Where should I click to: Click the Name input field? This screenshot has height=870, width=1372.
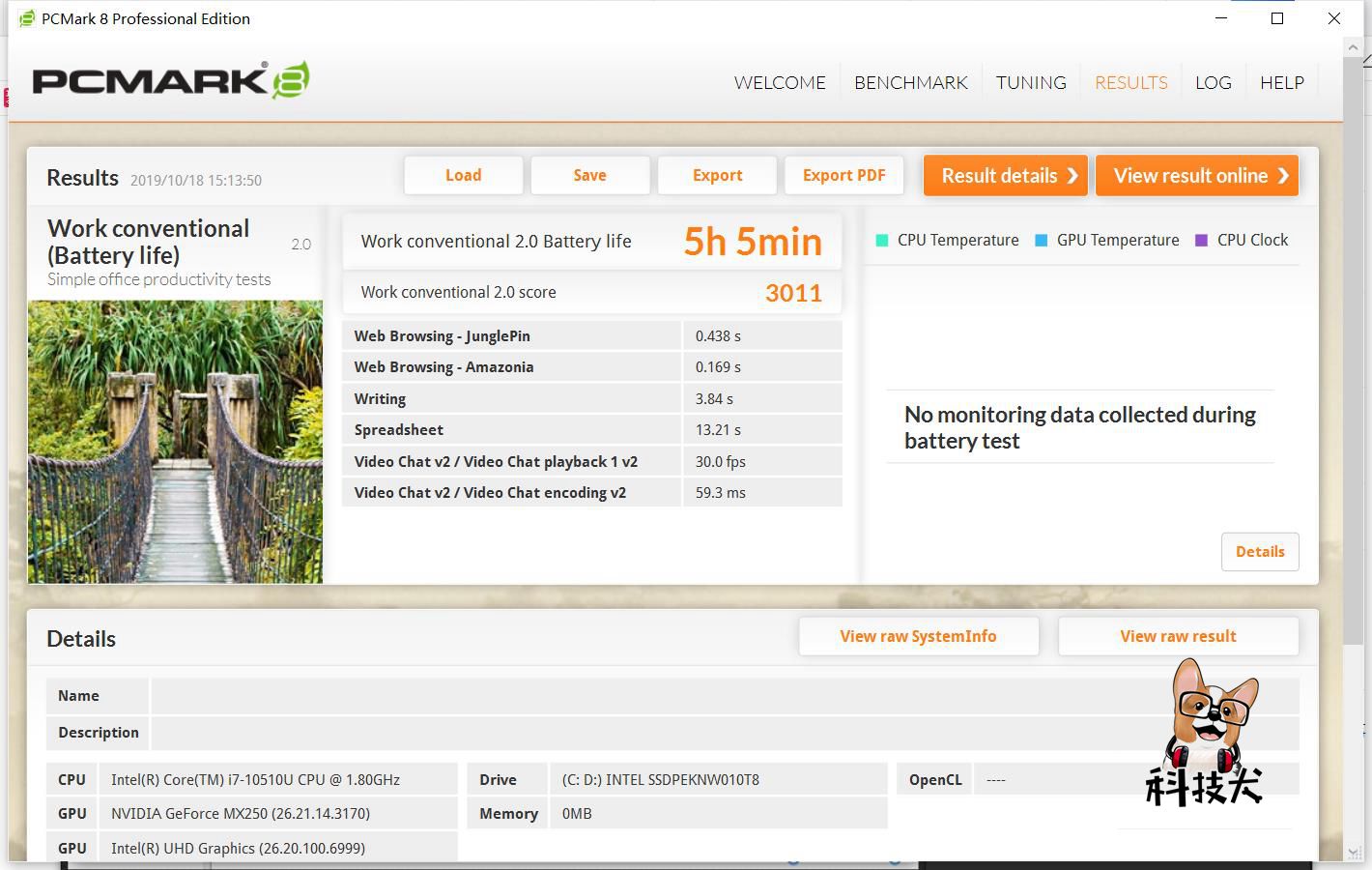[725, 696]
